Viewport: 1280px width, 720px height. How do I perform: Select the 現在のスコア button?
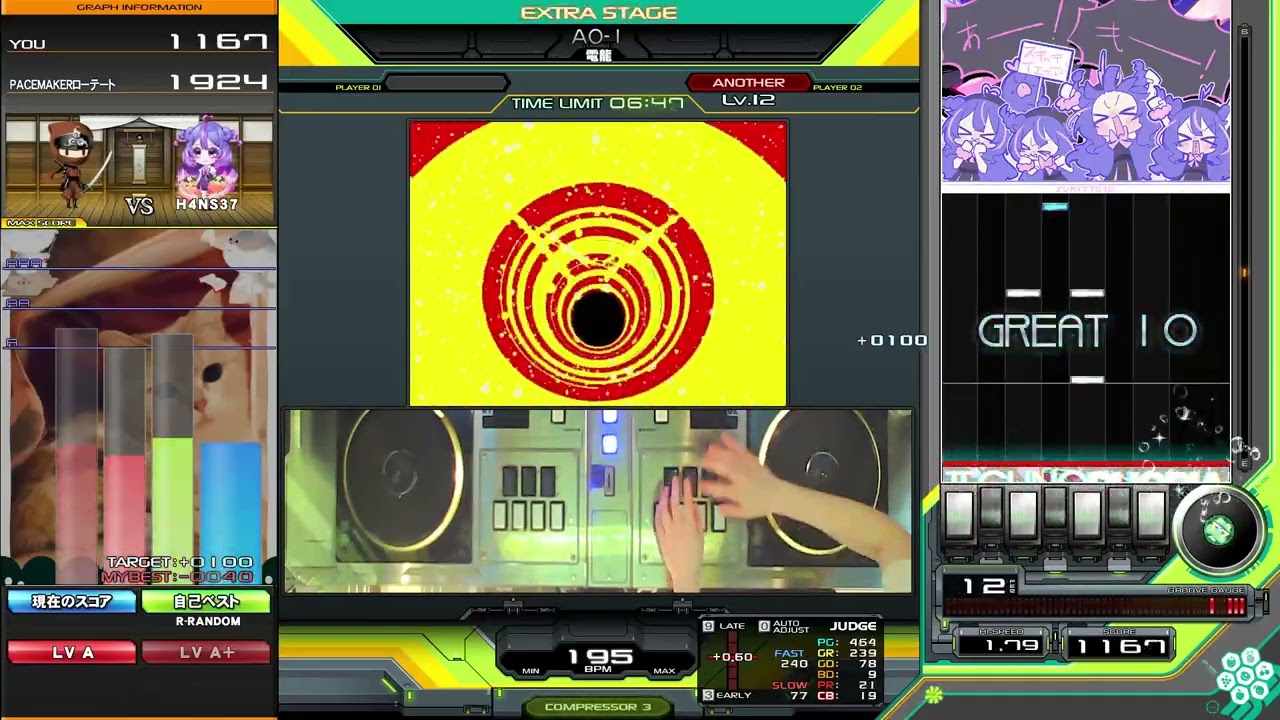click(x=71, y=601)
